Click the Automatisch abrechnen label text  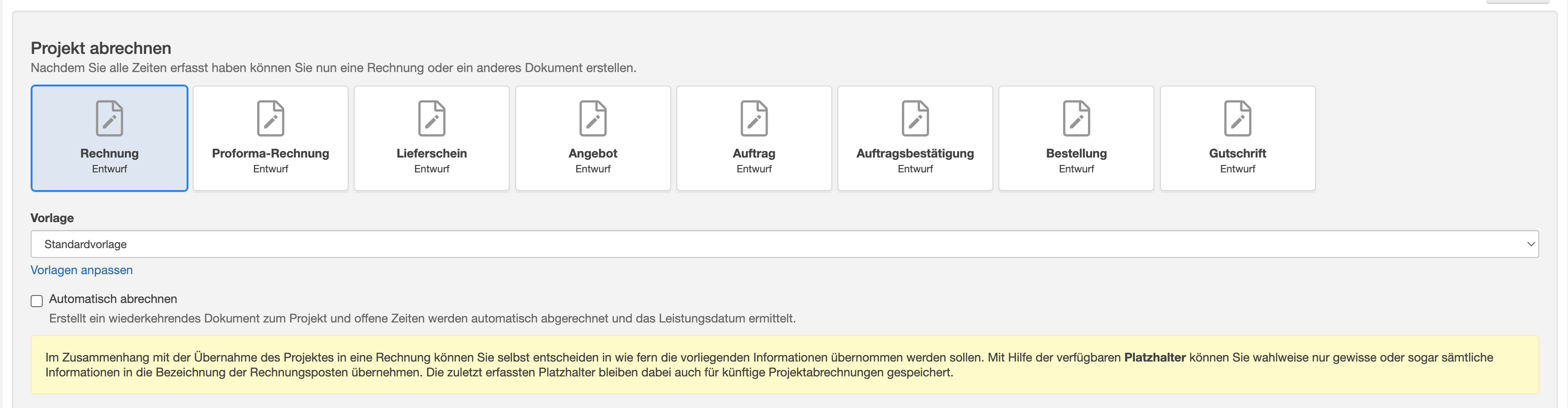(113, 299)
